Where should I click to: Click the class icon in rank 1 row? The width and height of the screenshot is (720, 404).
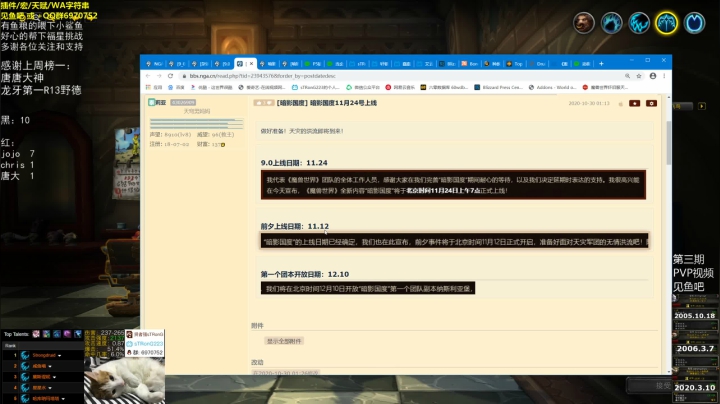(x=25, y=355)
